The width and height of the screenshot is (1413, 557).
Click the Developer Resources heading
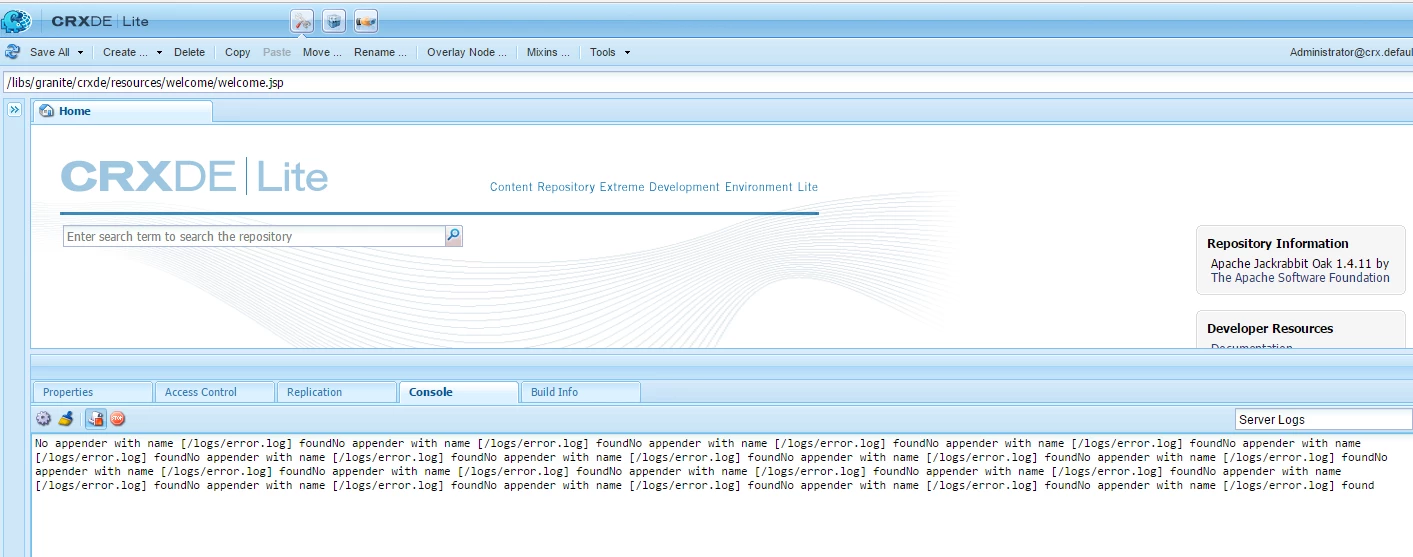pos(1270,328)
